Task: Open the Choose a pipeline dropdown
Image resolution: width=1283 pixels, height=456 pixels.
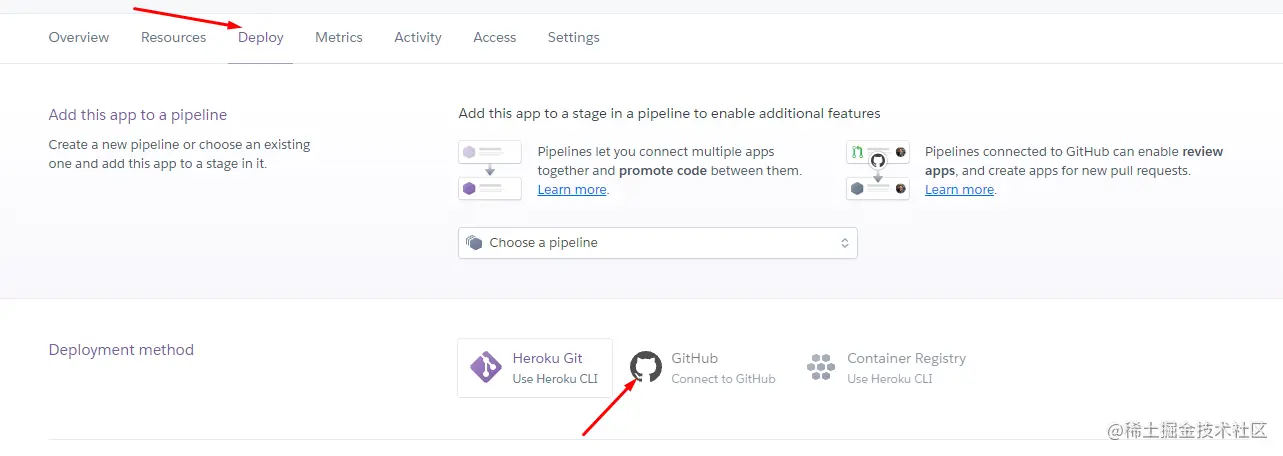Action: coord(657,243)
